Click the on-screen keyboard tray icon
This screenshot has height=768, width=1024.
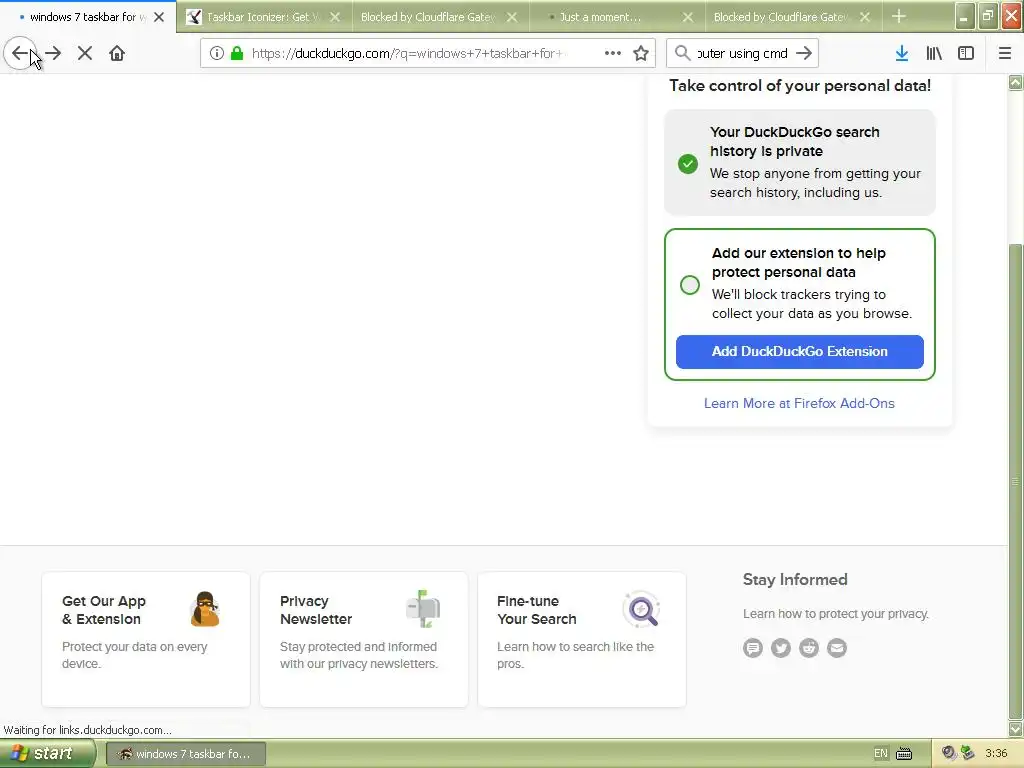pyautogui.click(x=904, y=754)
